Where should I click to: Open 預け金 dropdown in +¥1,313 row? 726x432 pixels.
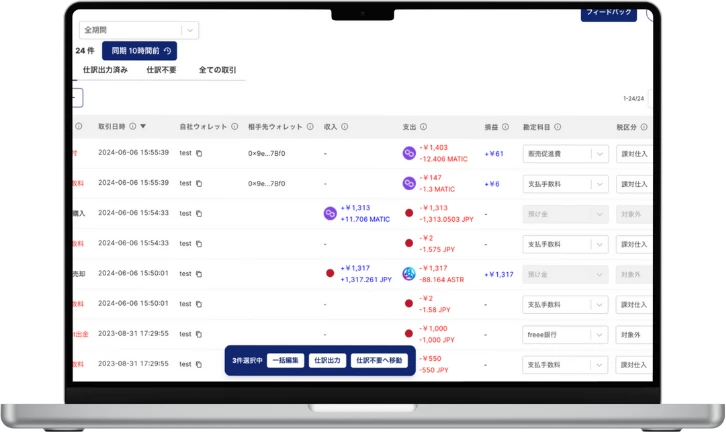(x=565, y=214)
